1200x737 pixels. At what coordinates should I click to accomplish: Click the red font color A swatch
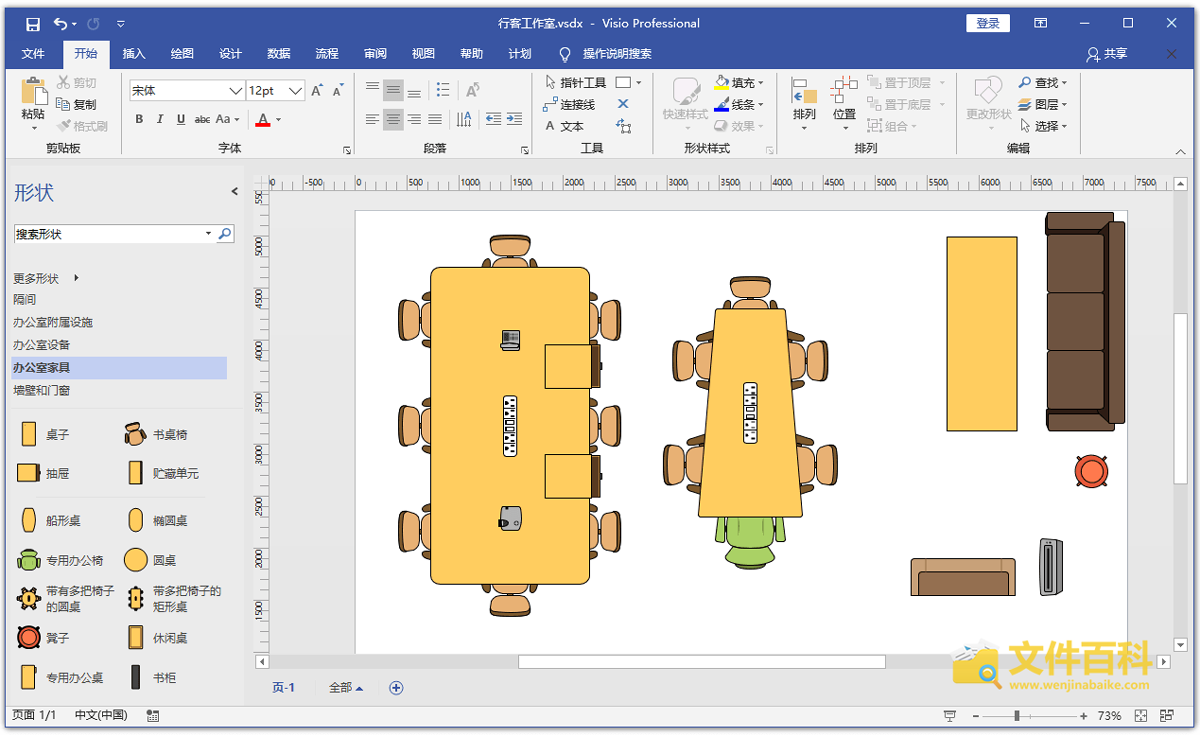click(x=263, y=119)
